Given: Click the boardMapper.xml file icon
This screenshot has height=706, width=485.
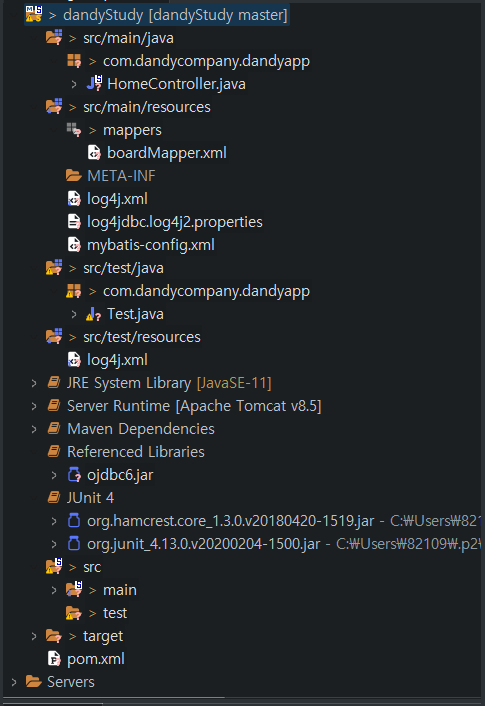Looking at the screenshot, I should click(x=94, y=153).
